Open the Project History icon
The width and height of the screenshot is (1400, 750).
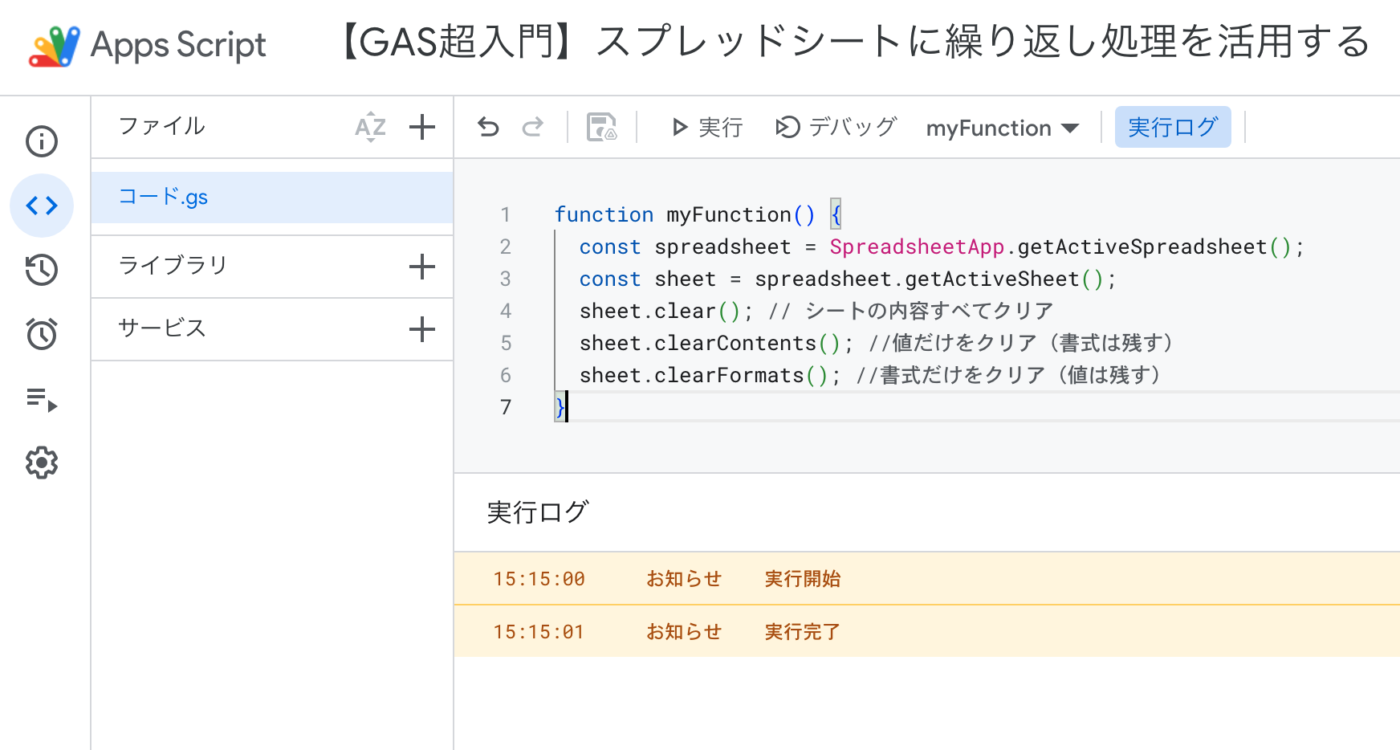[x=41, y=270]
